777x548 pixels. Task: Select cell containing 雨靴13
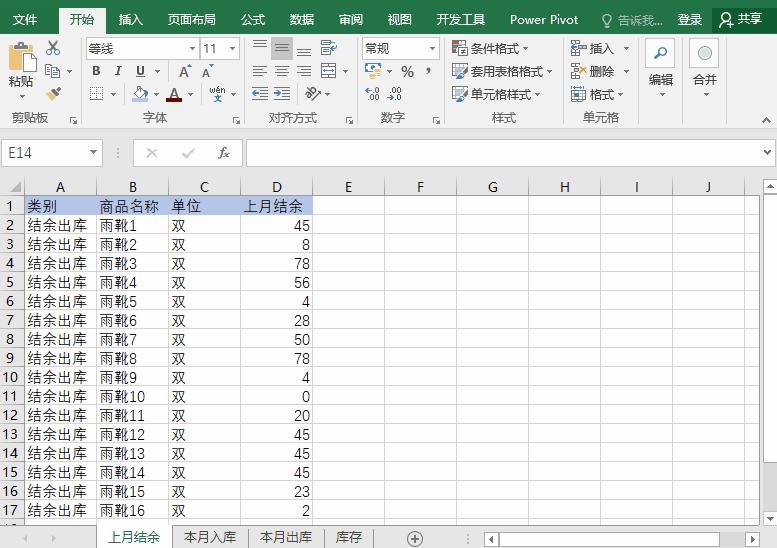(132, 453)
